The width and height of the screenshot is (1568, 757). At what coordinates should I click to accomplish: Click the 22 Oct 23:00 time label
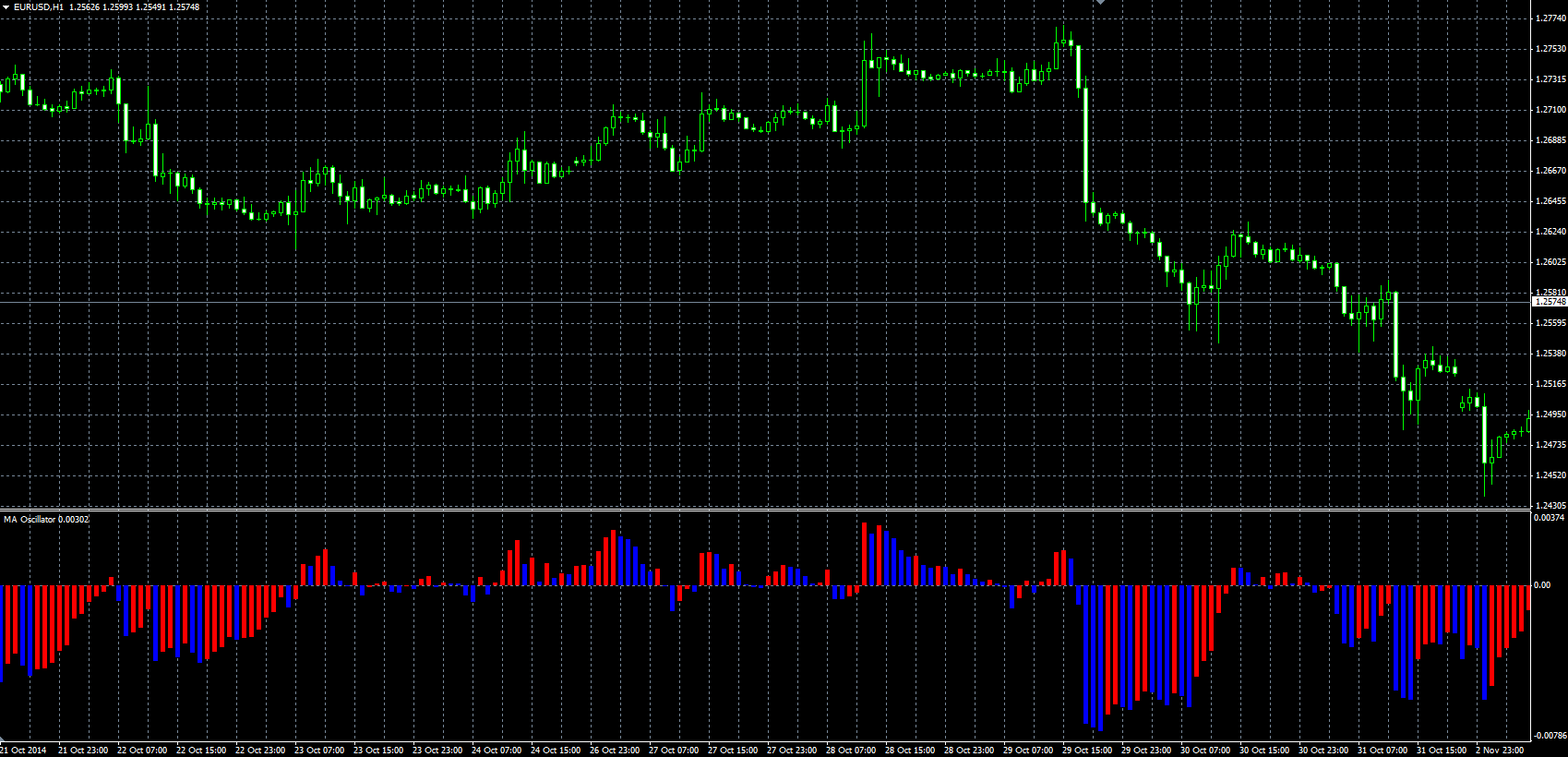(260, 751)
